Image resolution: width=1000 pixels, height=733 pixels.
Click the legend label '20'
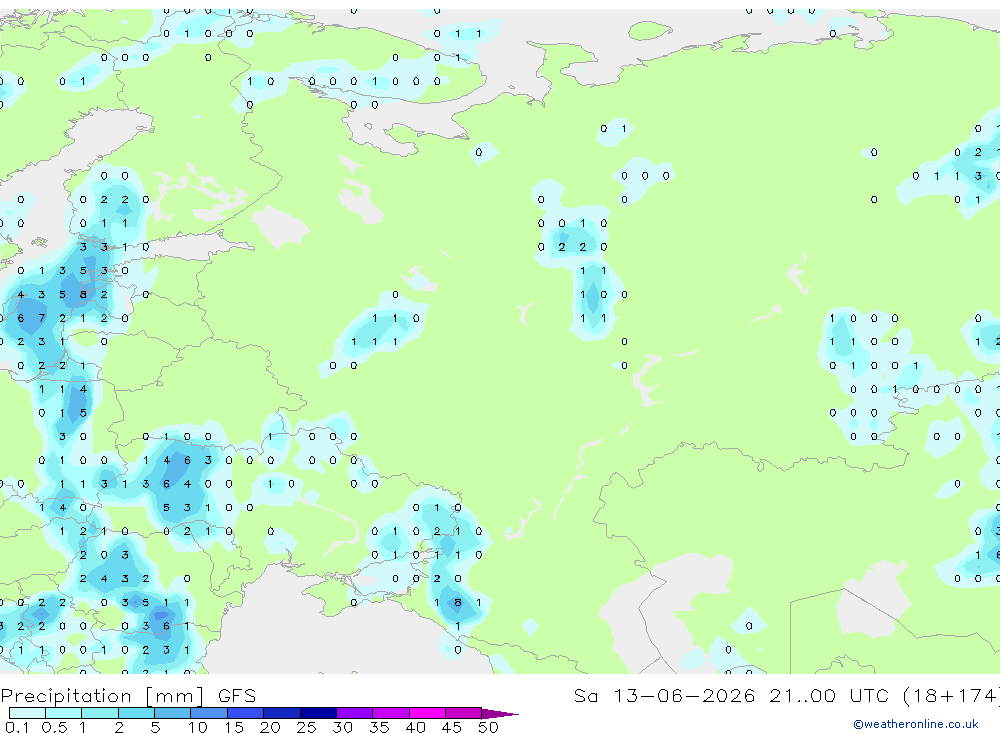tap(270, 727)
